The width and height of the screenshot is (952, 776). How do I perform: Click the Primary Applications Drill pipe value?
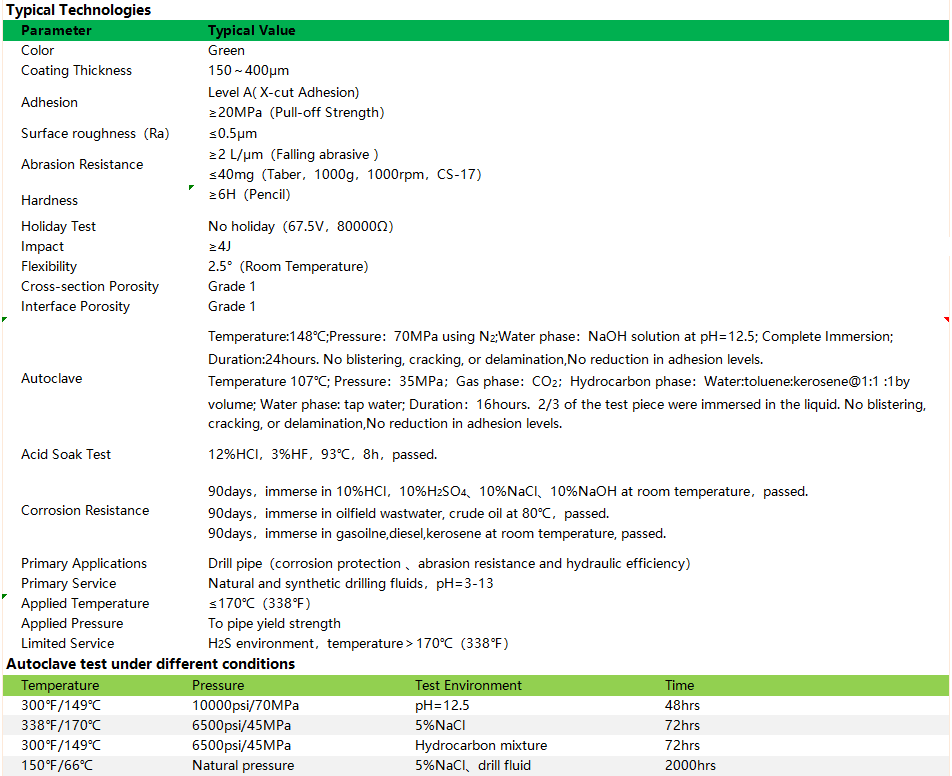[x=448, y=563]
